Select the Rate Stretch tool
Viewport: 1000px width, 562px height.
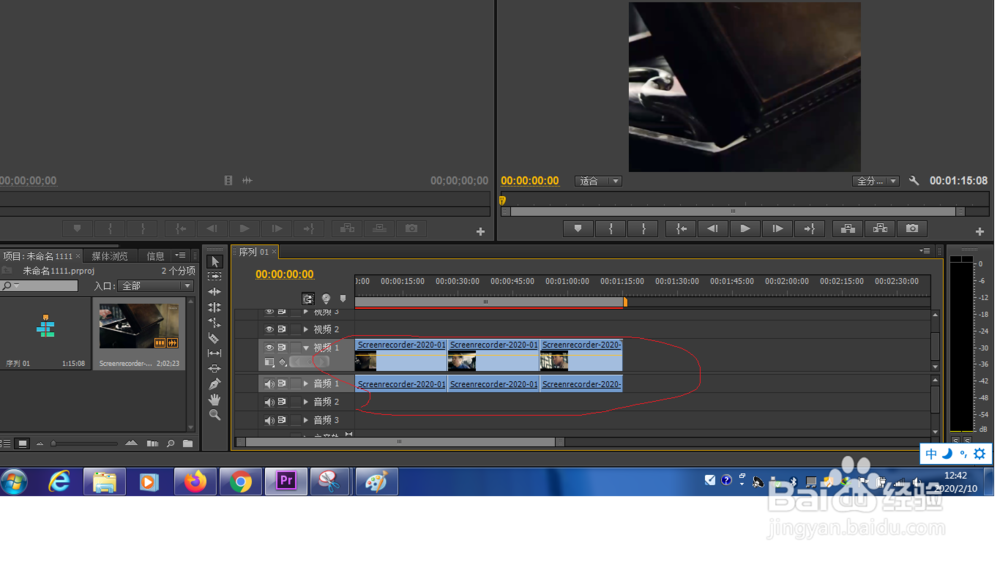point(215,322)
